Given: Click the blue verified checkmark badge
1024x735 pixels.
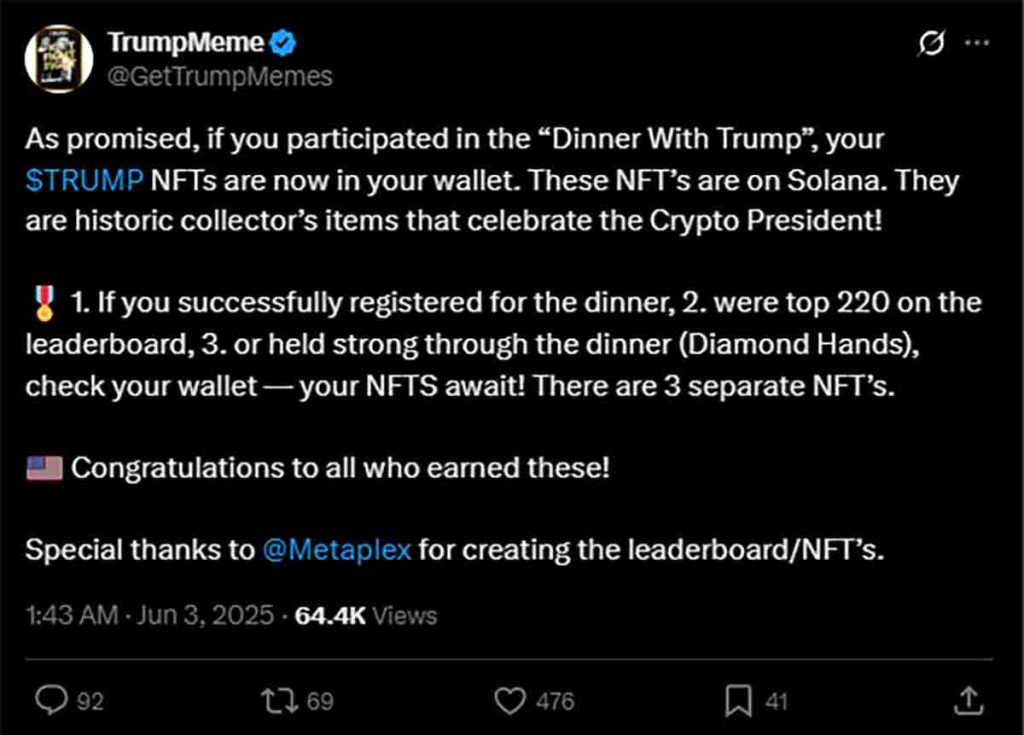Looking at the screenshot, I should click(284, 43).
